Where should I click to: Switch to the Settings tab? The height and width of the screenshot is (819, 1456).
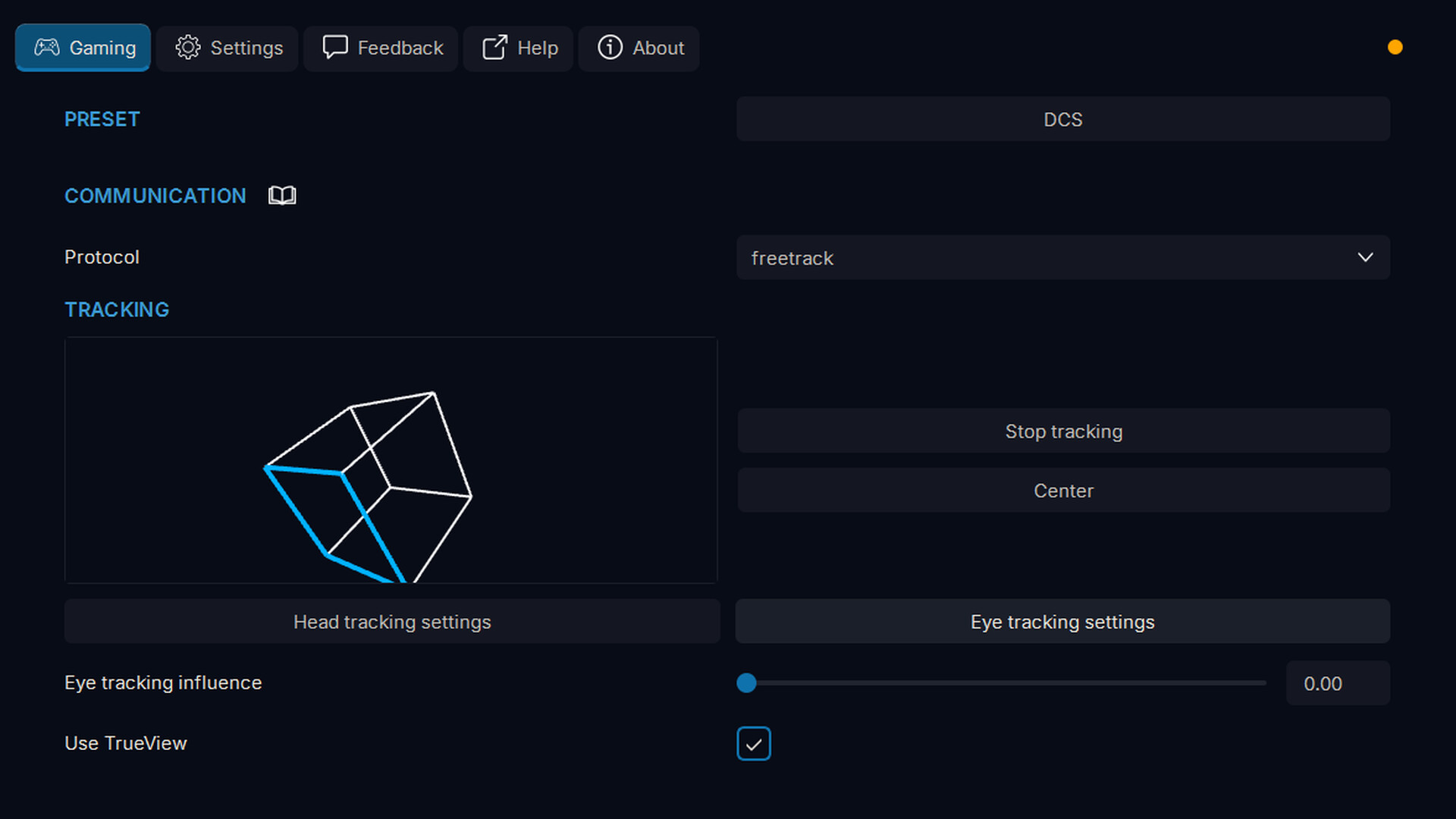(227, 48)
